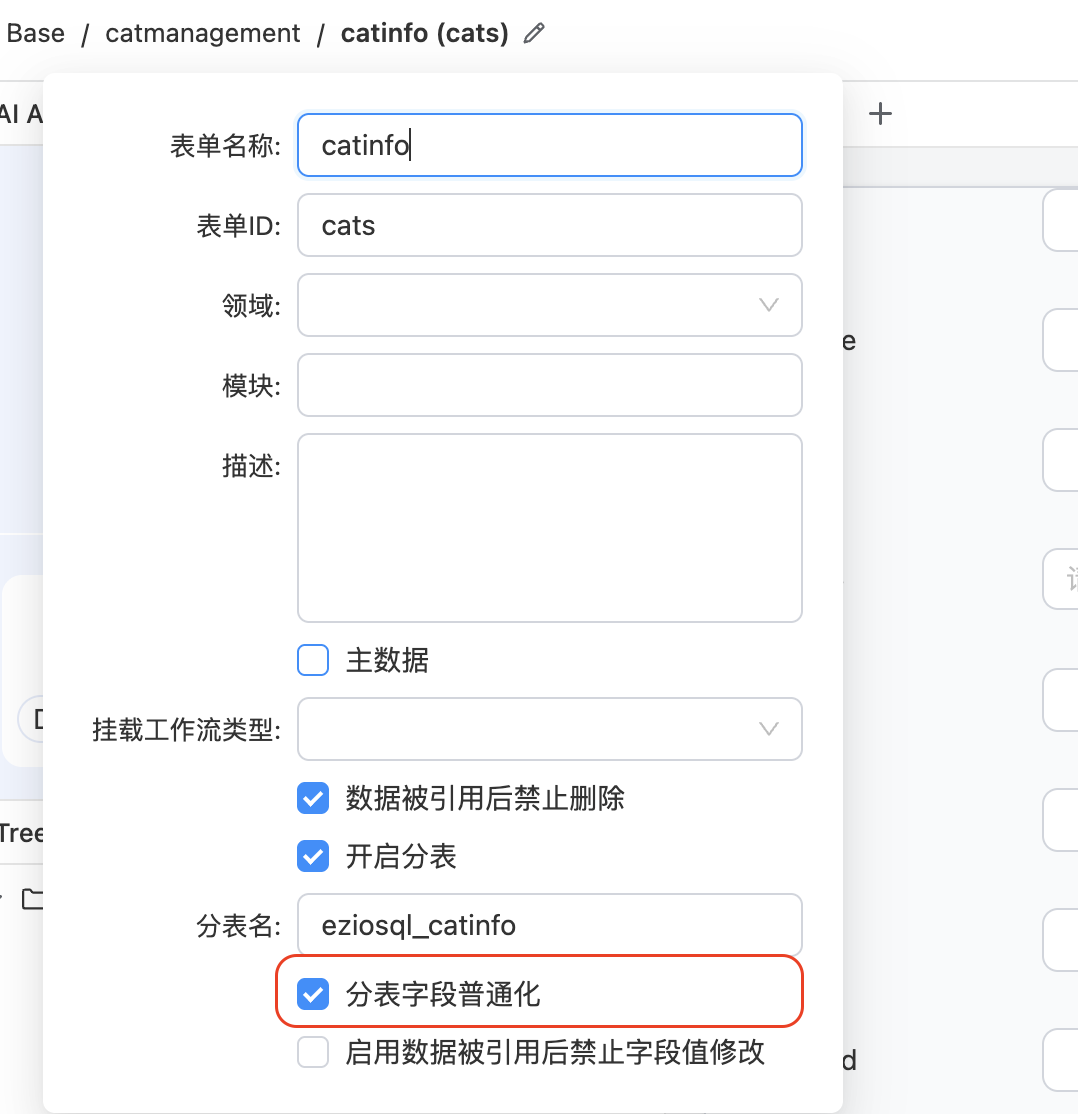Click the 描述 text area
1078x1114 pixels.
(549, 528)
